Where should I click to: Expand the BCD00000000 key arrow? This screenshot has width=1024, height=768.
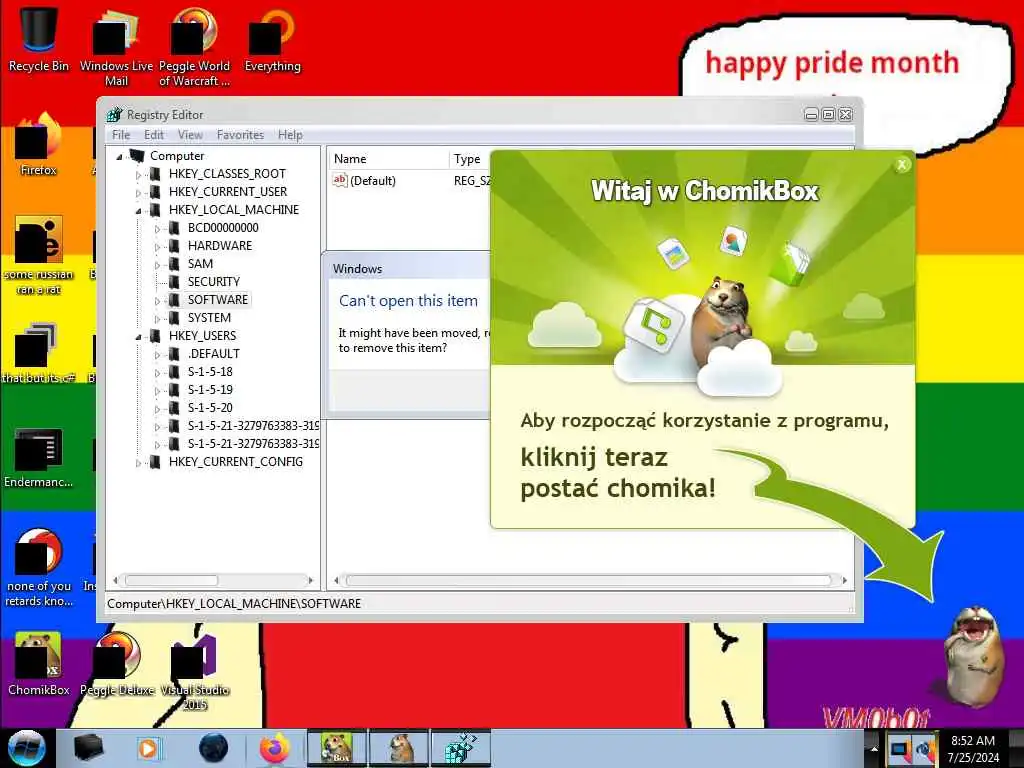pos(157,229)
